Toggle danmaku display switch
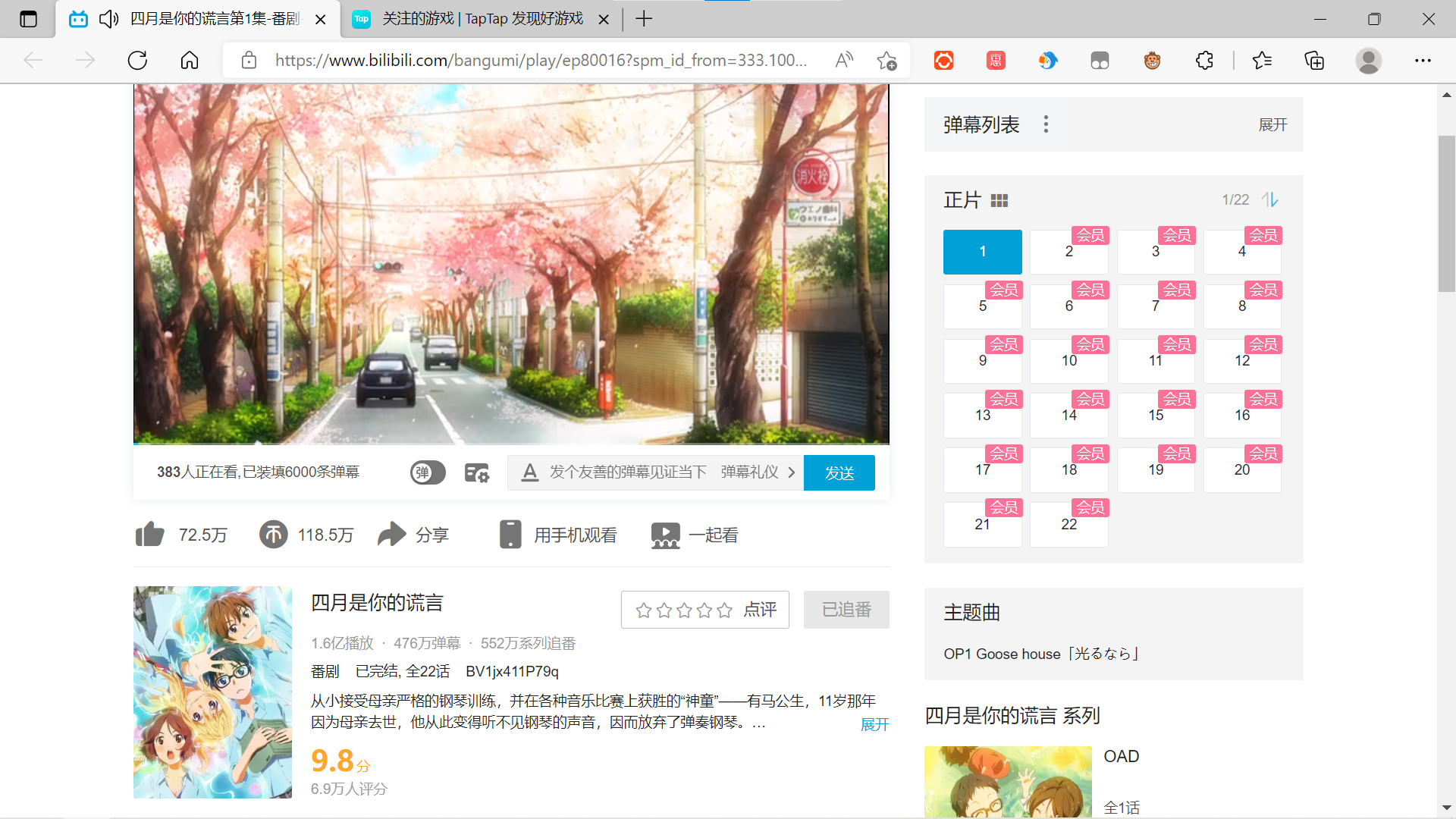Viewport: 1456px width, 819px height. coord(428,473)
